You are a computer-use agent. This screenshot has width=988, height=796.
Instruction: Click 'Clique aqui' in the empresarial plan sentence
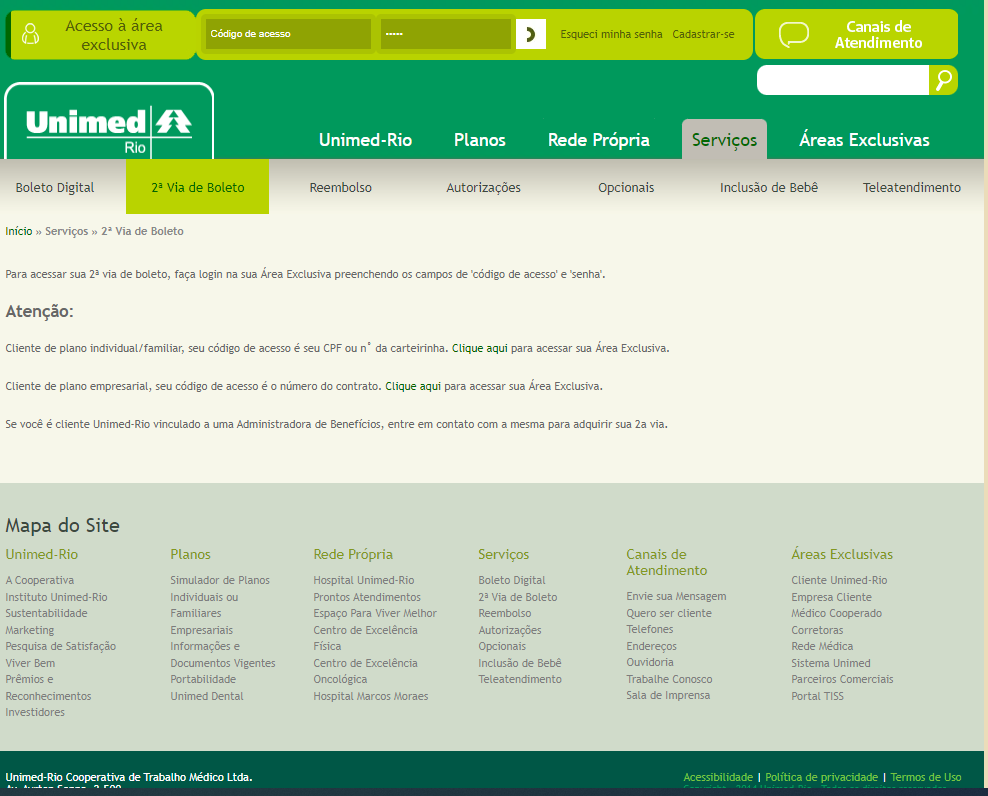(x=413, y=386)
